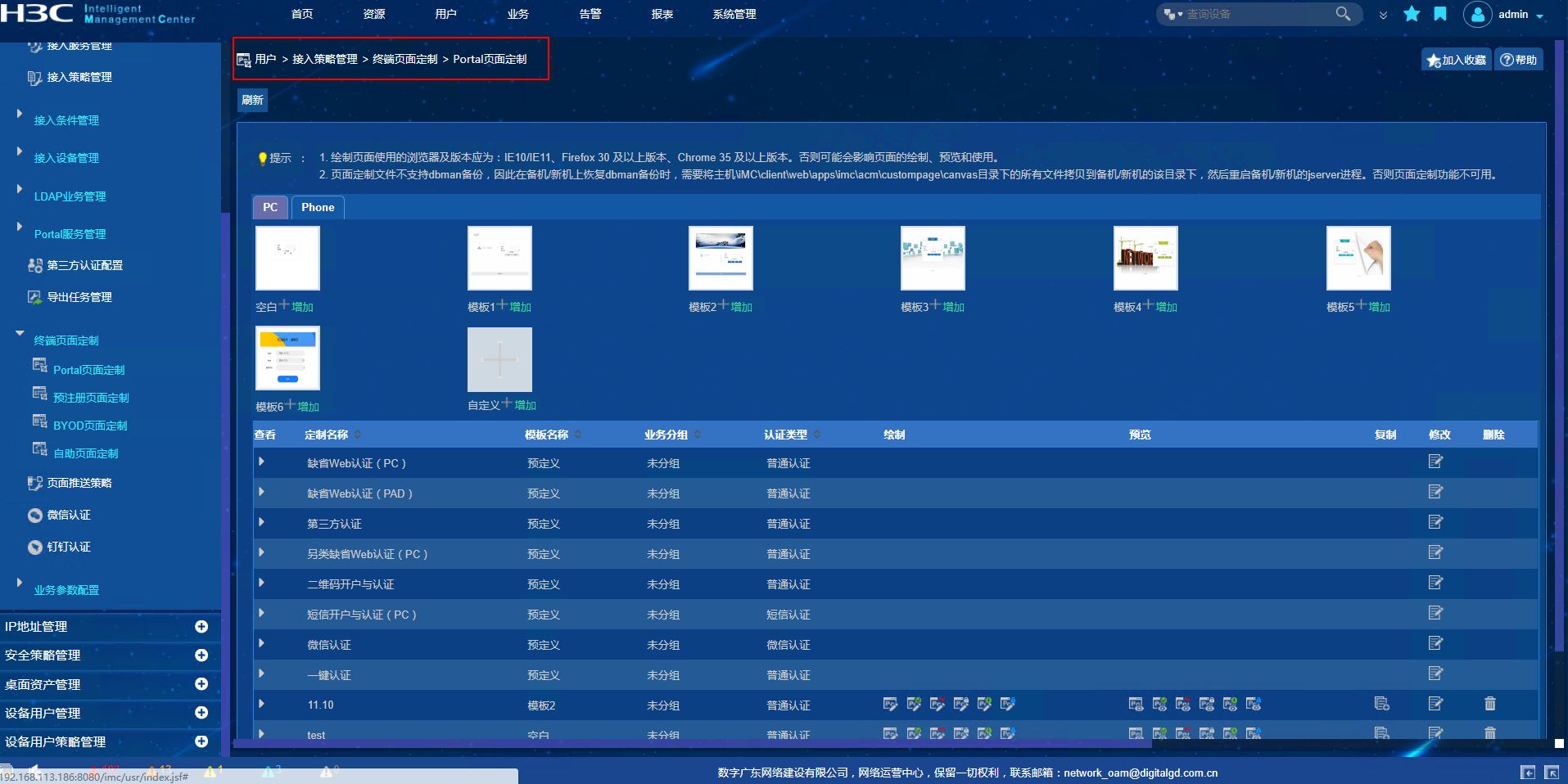The image size is (1568, 784).
Task: Open the 首页 top menu
Action: coord(302,14)
